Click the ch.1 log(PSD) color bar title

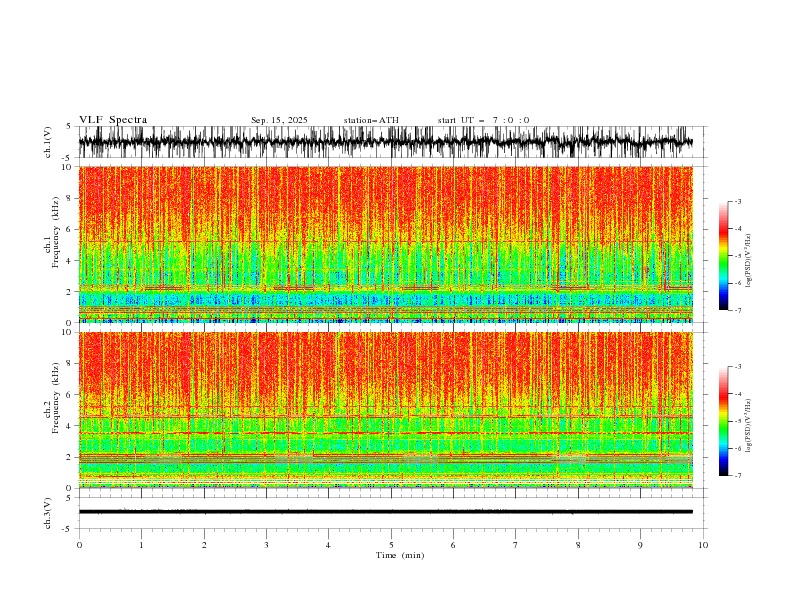tap(749, 261)
